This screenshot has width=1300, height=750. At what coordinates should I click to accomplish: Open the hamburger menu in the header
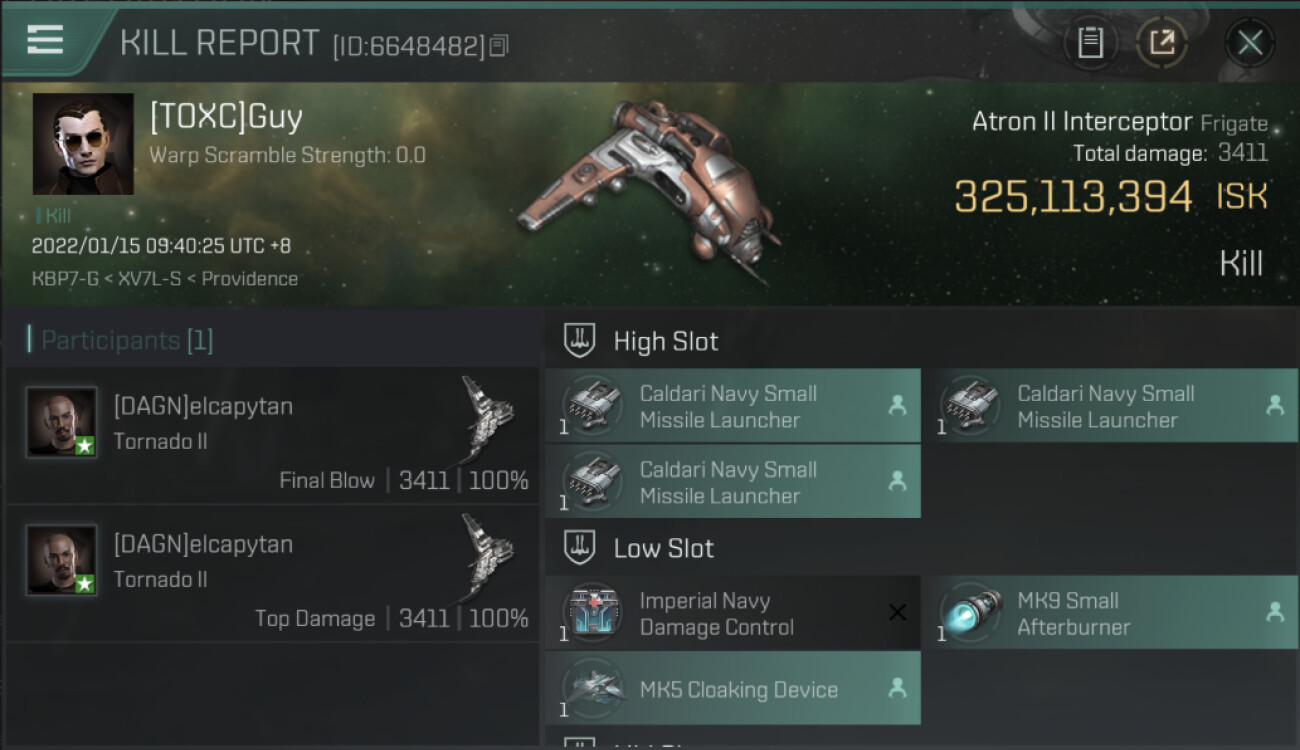pos(45,40)
